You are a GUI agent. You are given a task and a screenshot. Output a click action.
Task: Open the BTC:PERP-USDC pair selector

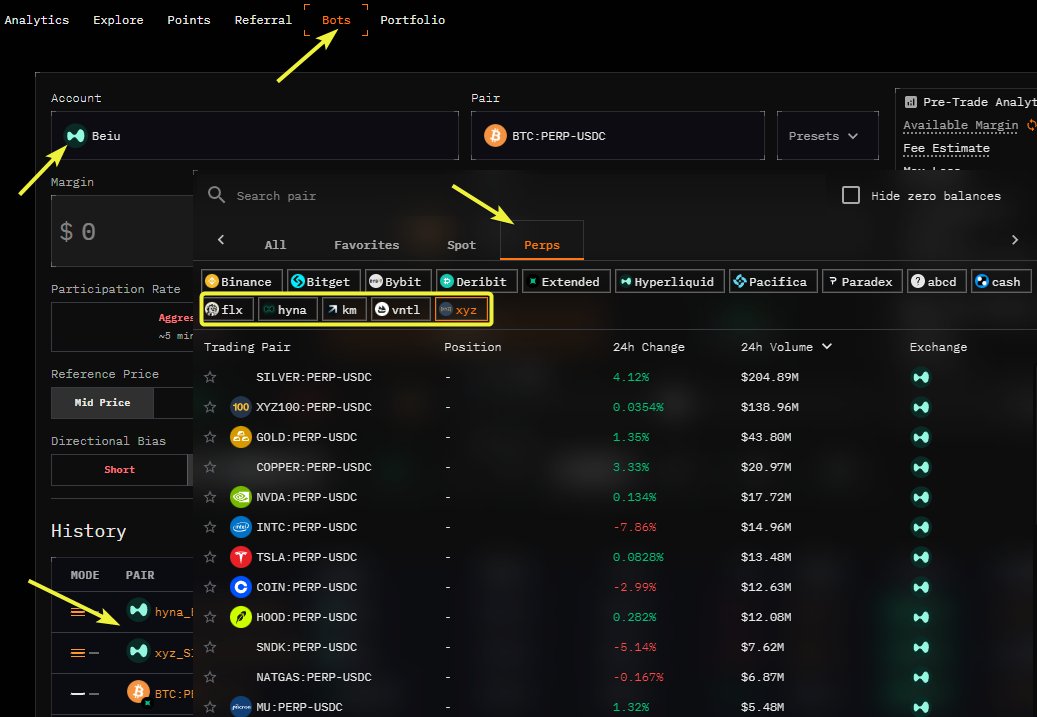[618, 136]
